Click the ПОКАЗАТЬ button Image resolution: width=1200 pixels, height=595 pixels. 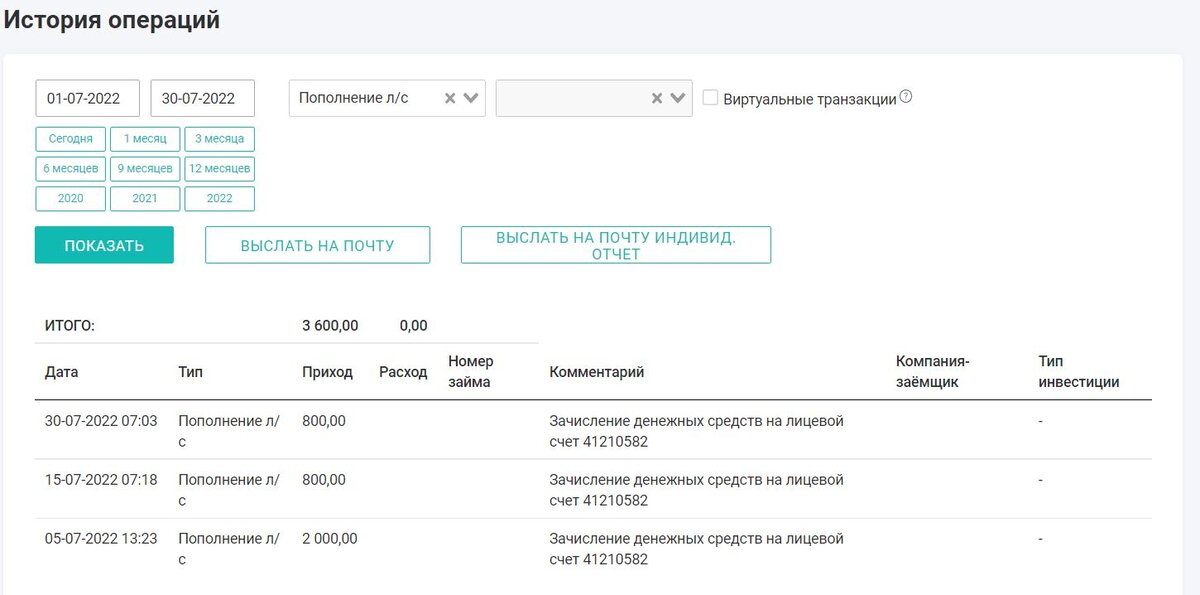tap(104, 245)
